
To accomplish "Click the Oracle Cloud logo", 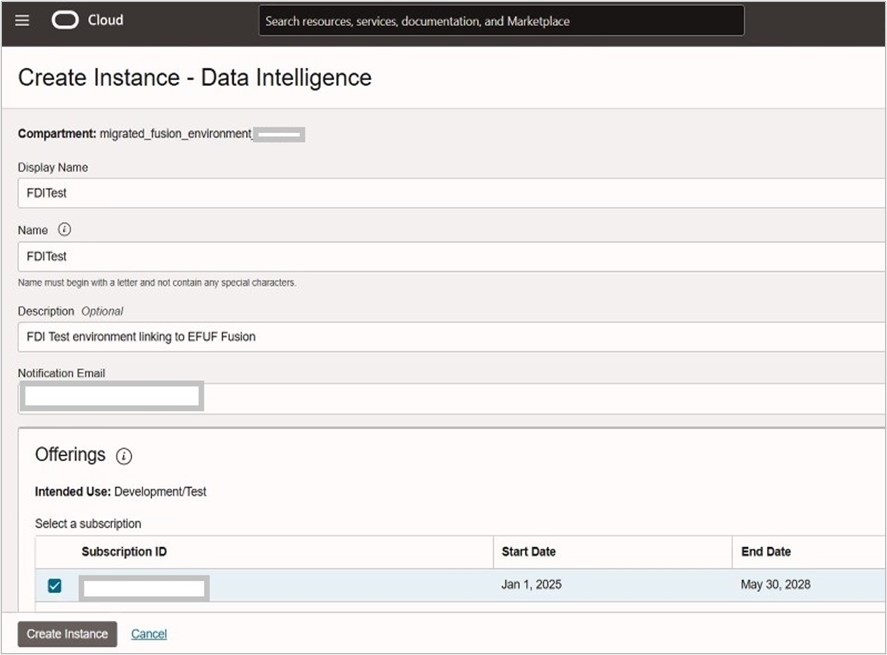I will pyautogui.click(x=65, y=20).
